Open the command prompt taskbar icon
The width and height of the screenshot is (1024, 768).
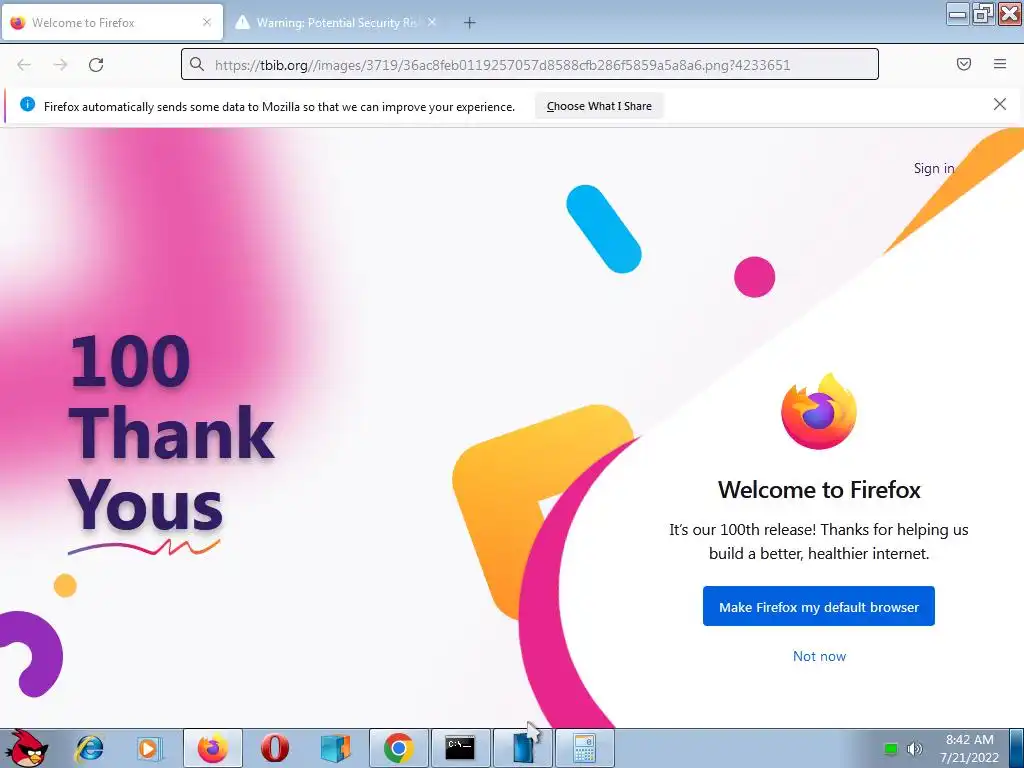coord(460,748)
